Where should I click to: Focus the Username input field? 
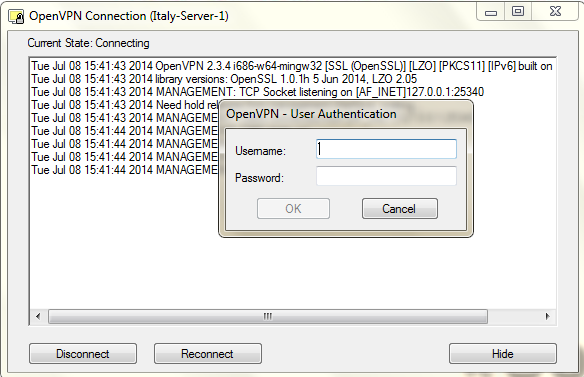click(386, 149)
